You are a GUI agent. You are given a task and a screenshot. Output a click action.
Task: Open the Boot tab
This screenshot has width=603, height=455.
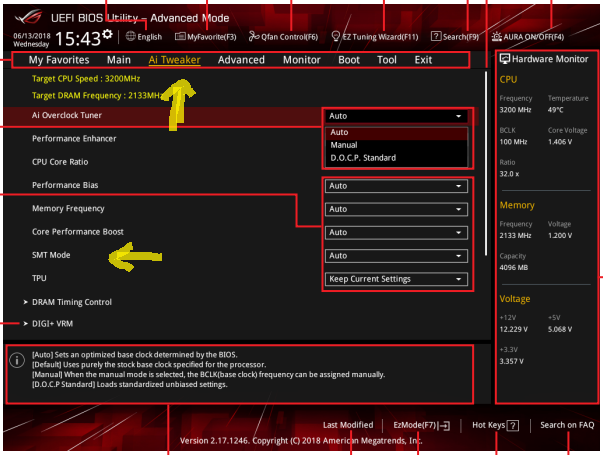pyautogui.click(x=349, y=60)
